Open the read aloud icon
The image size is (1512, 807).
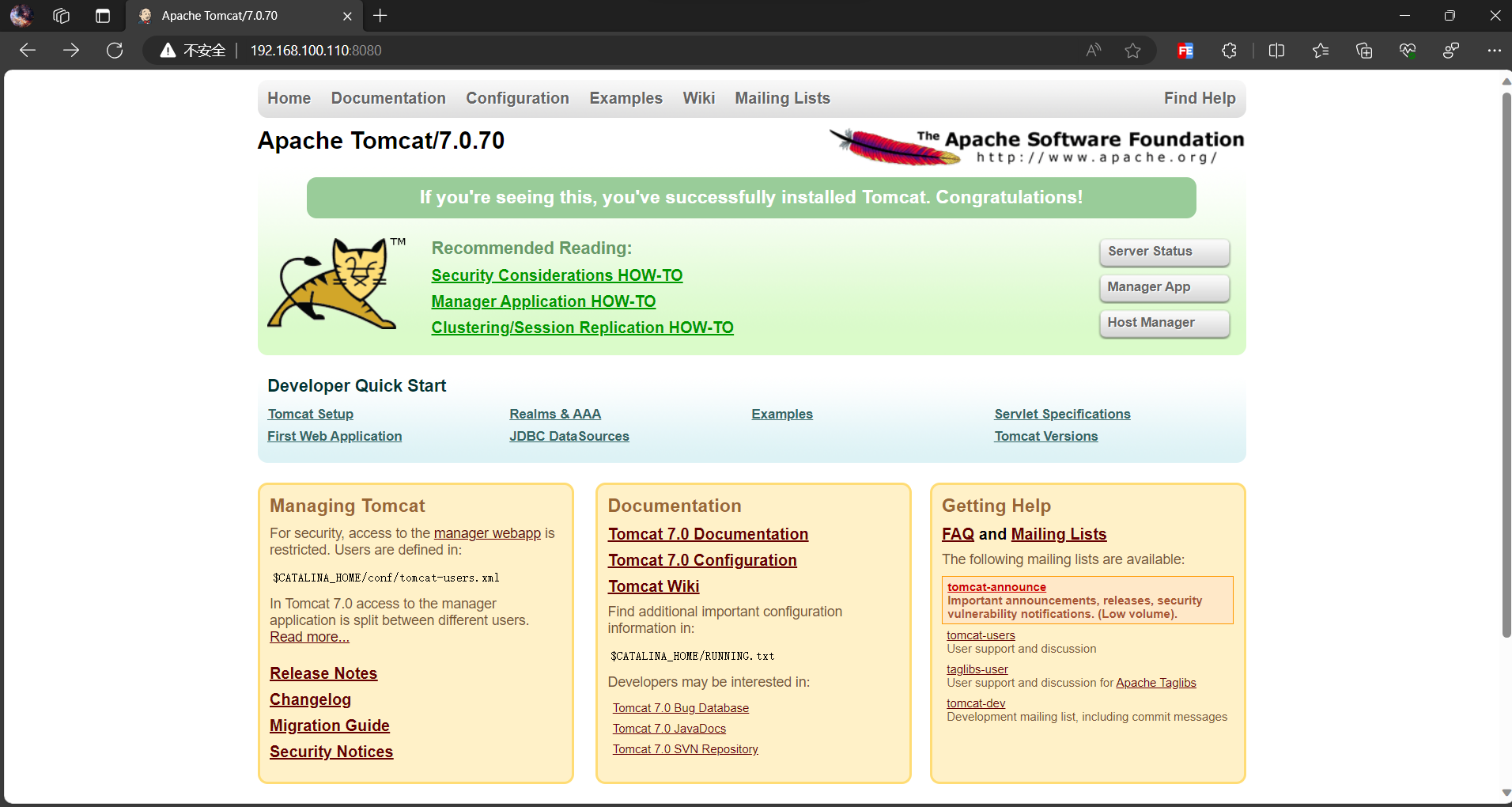pyautogui.click(x=1094, y=51)
